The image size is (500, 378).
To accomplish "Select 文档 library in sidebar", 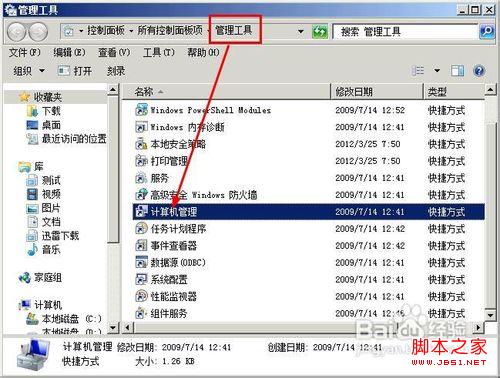I will point(51,222).
